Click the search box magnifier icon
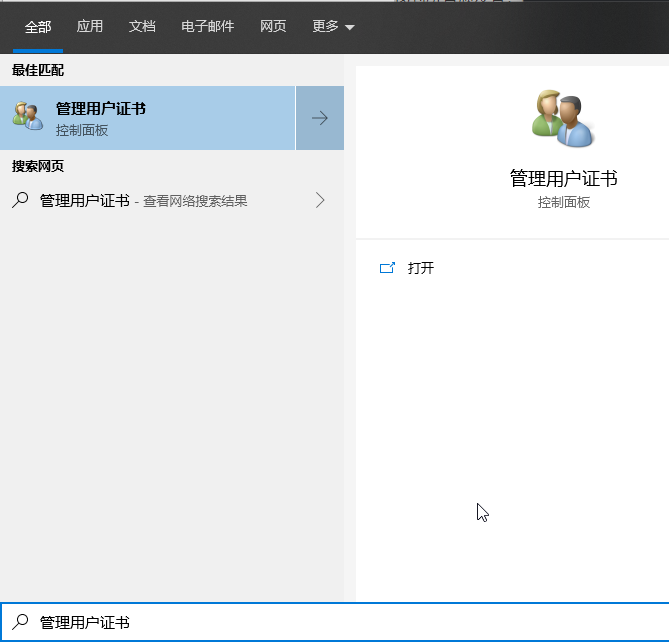 click(x=20, y=622)
